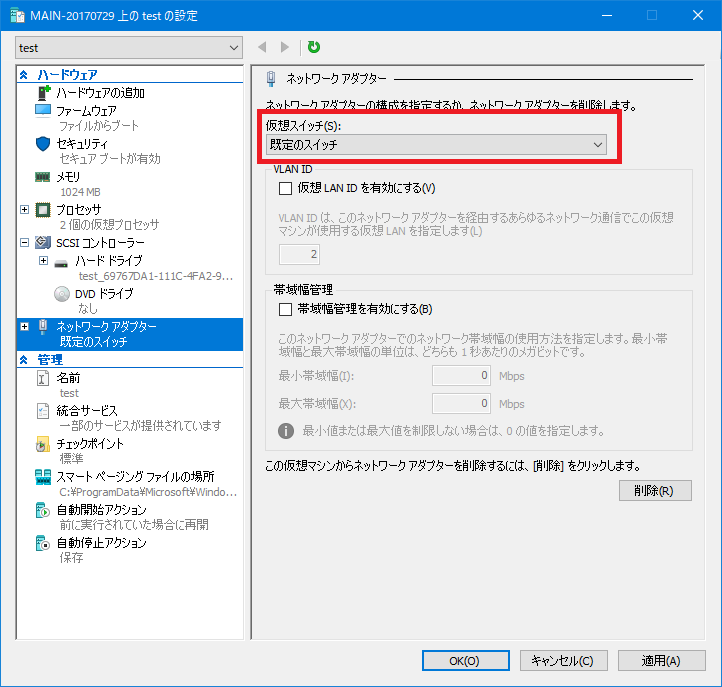Click the SCSI コントローラー icon
The height and width of the screenshot is (687, 722).
pos(43,242)
